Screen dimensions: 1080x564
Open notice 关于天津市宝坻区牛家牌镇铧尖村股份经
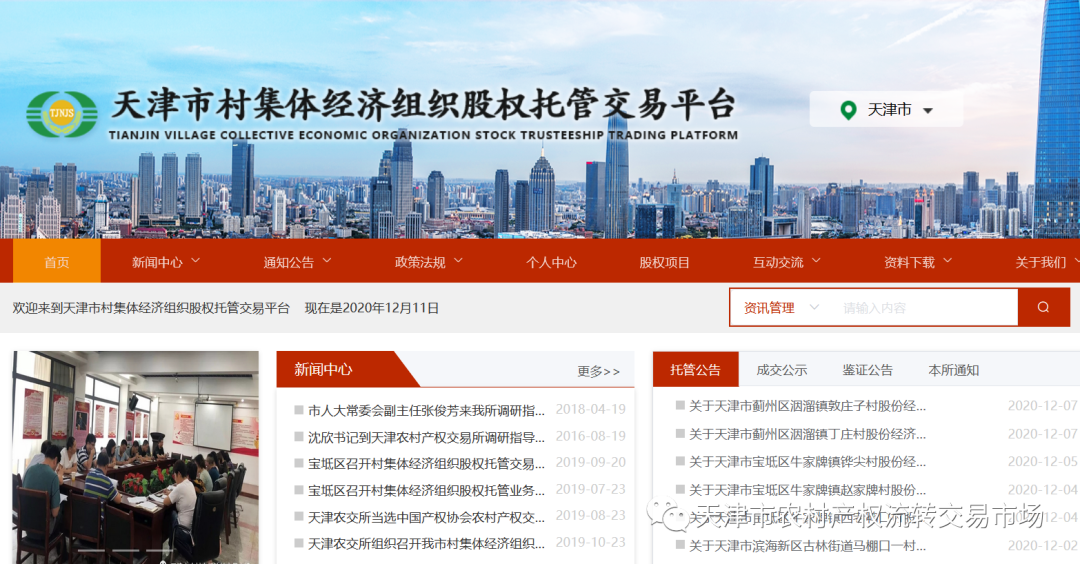point(807,461)
